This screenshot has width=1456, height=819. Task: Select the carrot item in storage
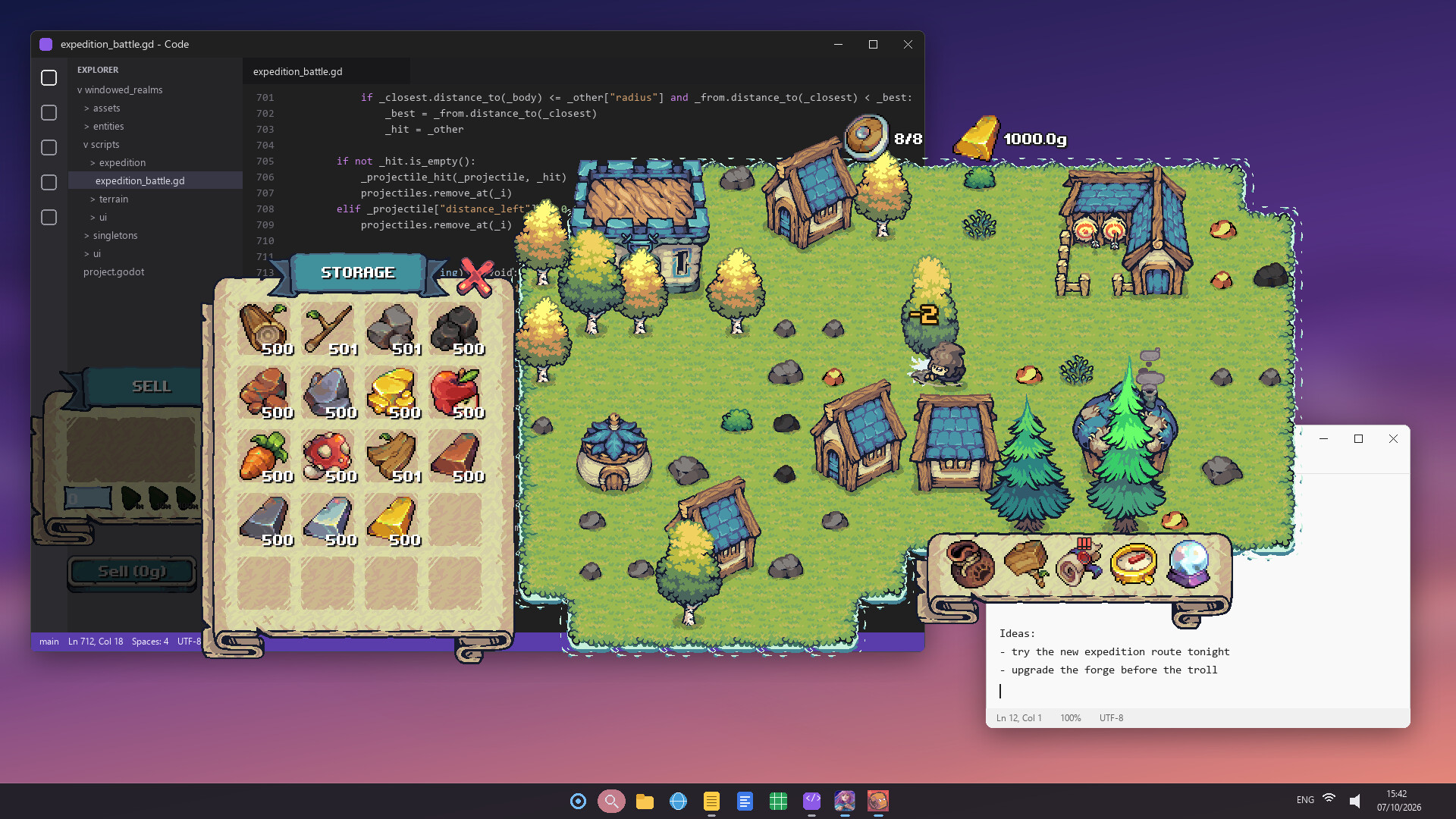pyautogui.click(x=264, y=457)
